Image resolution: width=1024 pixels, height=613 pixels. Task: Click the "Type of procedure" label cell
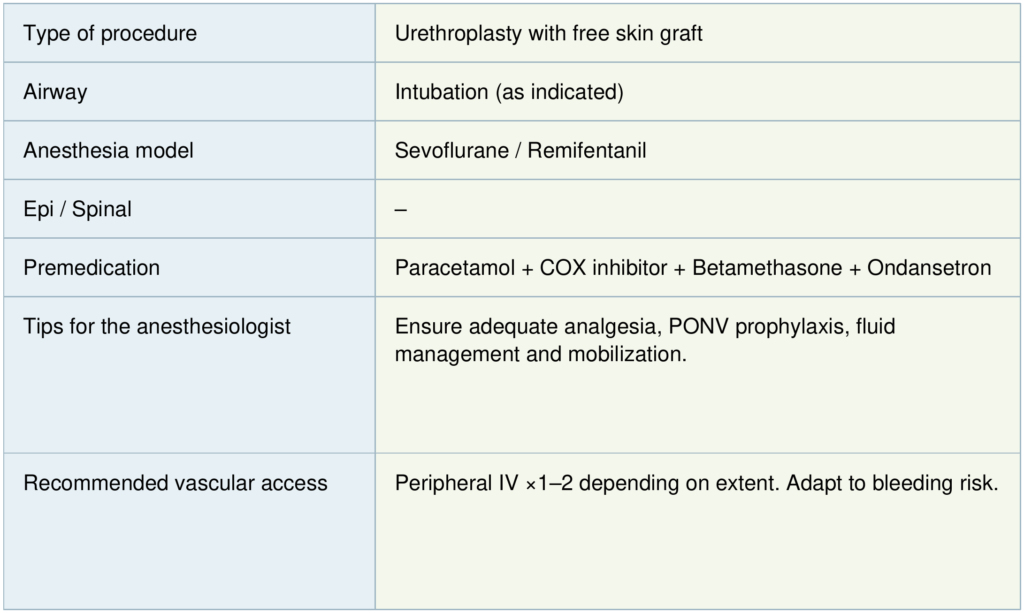(x=110, y=34)
